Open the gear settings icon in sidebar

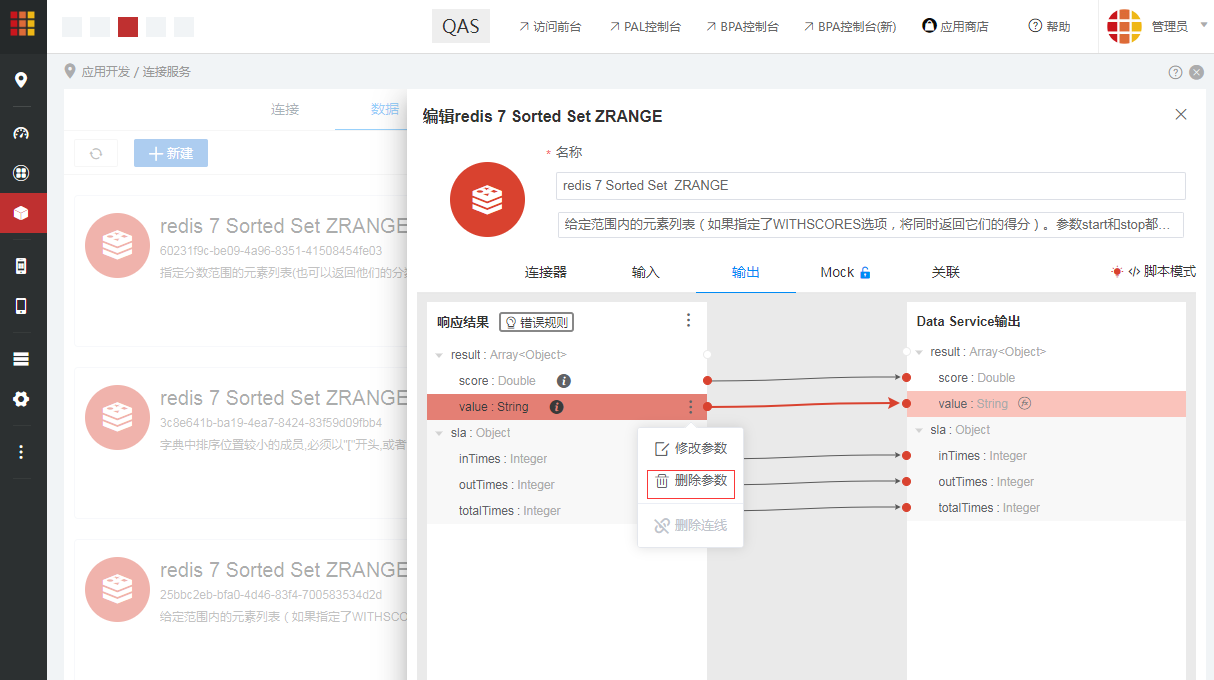[21, 400]
